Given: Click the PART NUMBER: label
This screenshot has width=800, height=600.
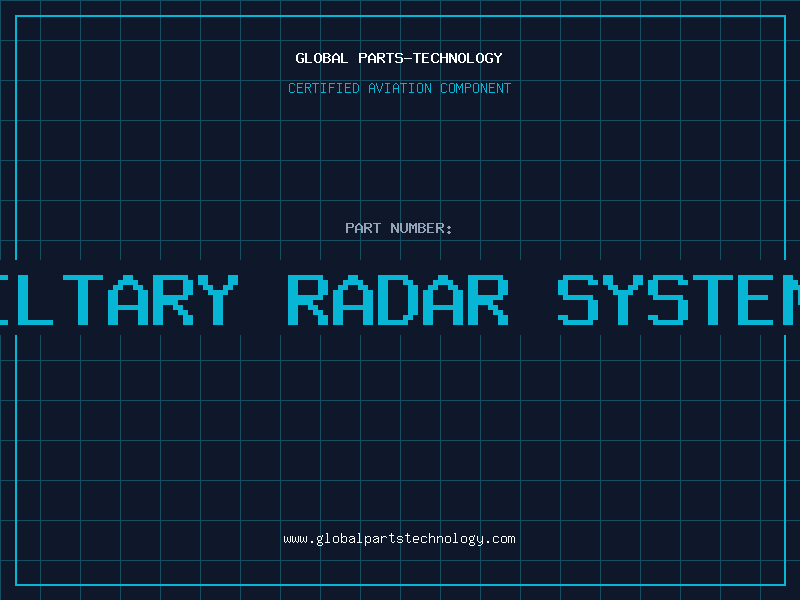Looking at the screenshot, I should [399, 228].
